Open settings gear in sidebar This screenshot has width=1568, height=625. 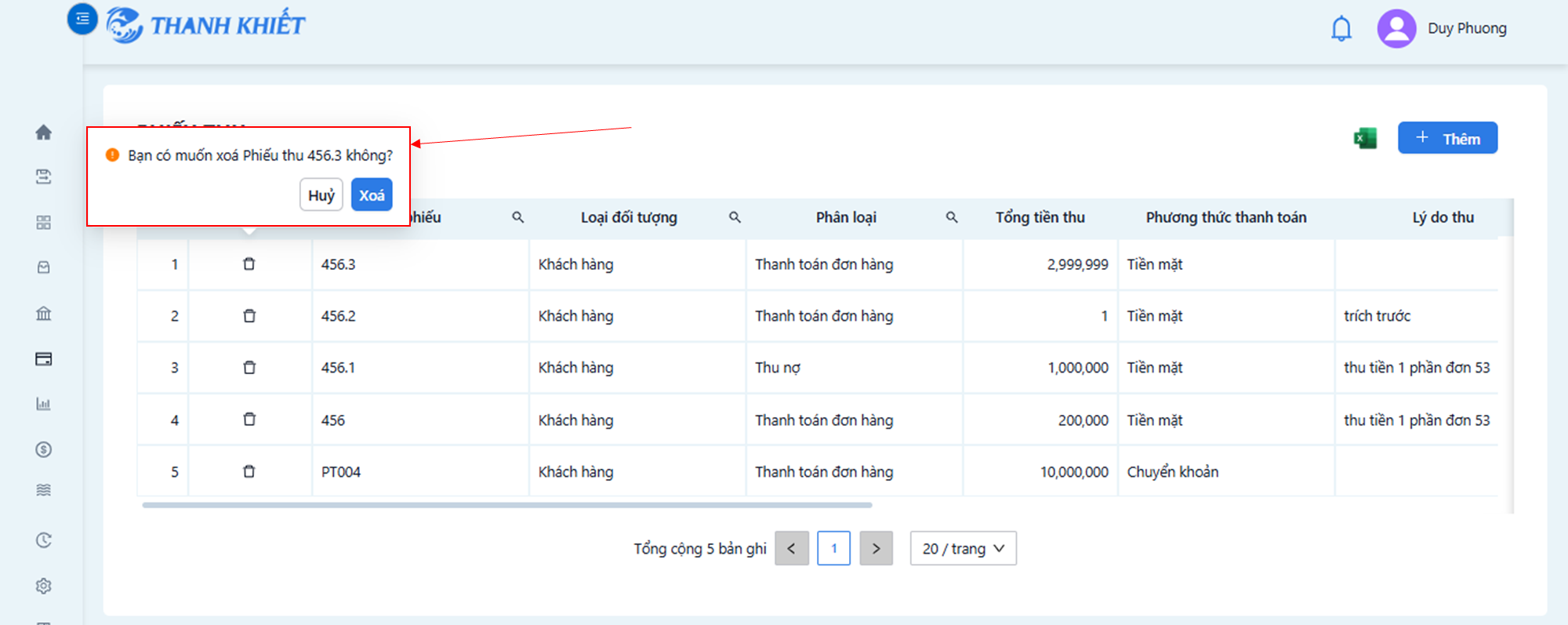(44, 586)
